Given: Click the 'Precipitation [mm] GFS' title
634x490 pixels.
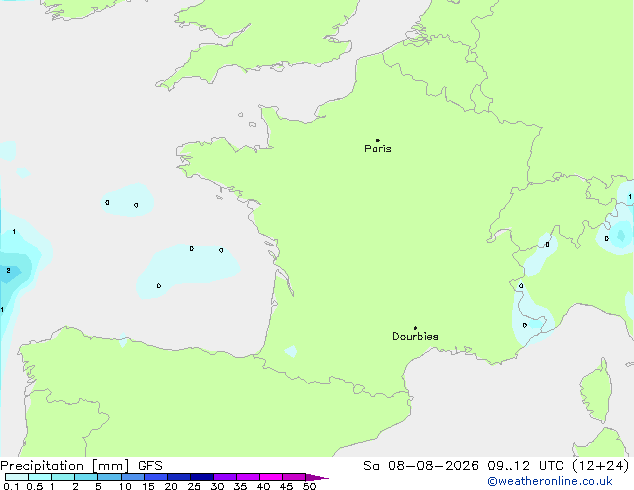Looking at the screenshot, I should tap(81, 466).
